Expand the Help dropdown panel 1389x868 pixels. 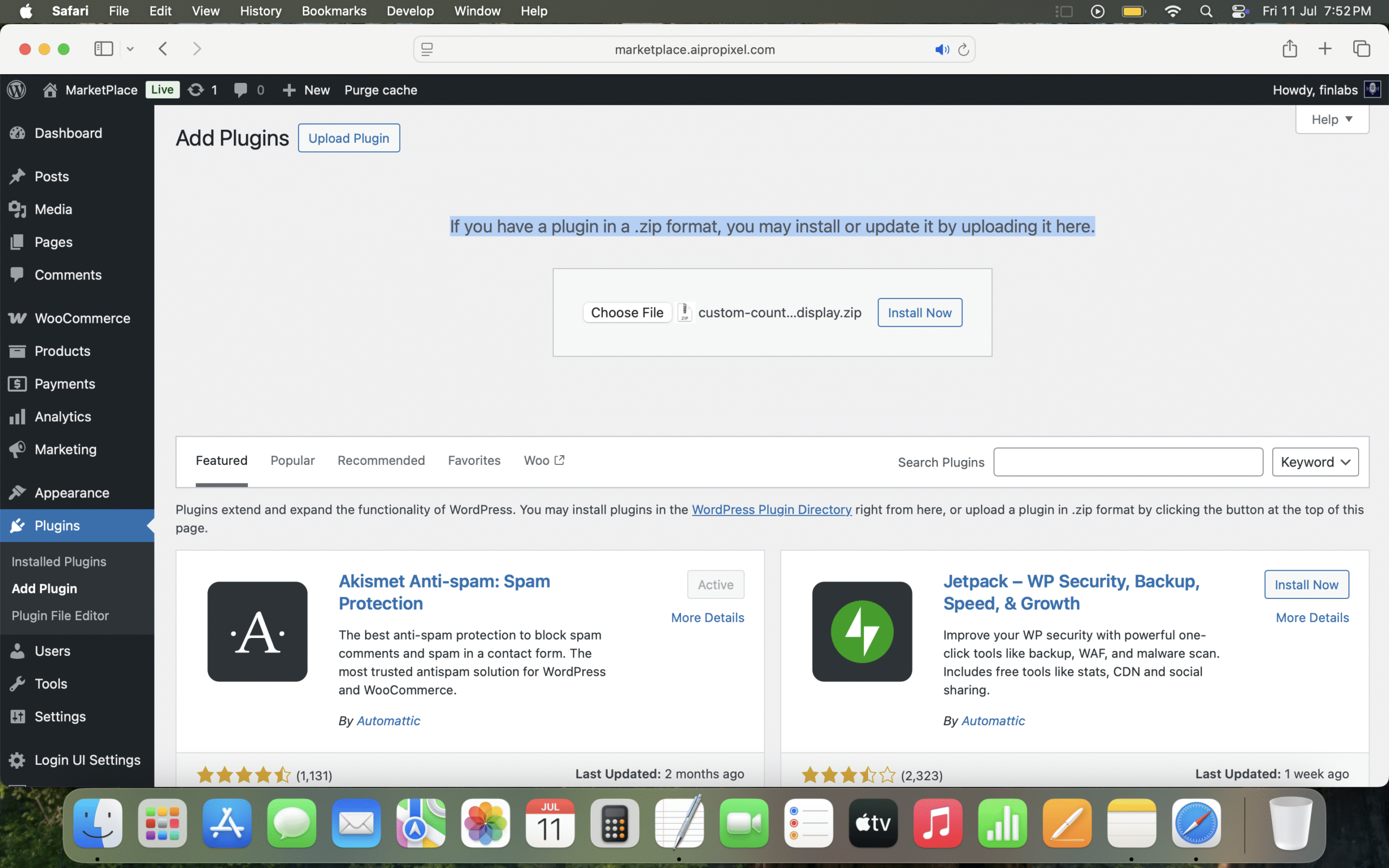(x=1331, y=119)
